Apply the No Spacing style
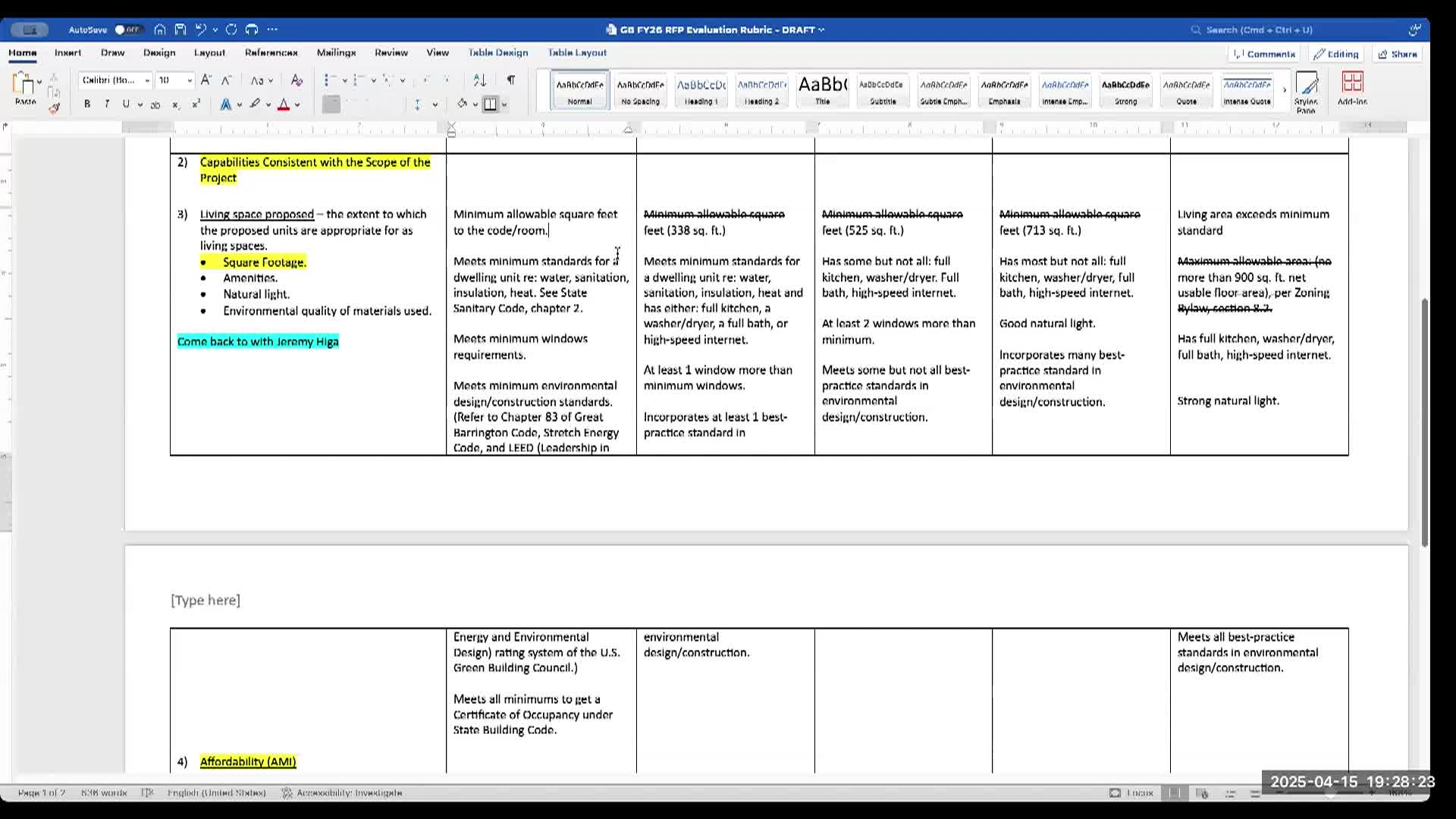1456x819 pixels. 640,91
